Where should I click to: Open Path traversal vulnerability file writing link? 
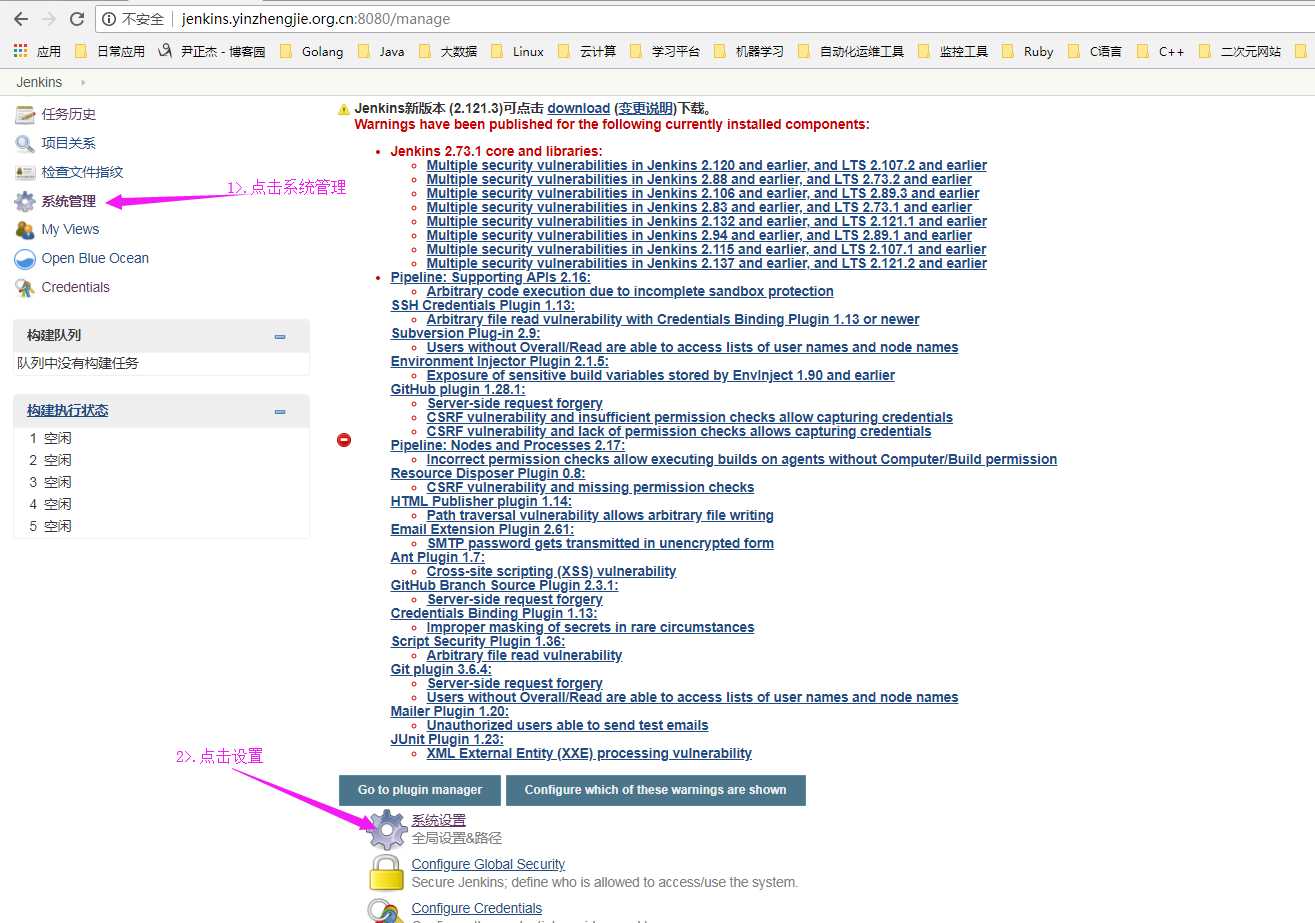(x=600, y=515)
